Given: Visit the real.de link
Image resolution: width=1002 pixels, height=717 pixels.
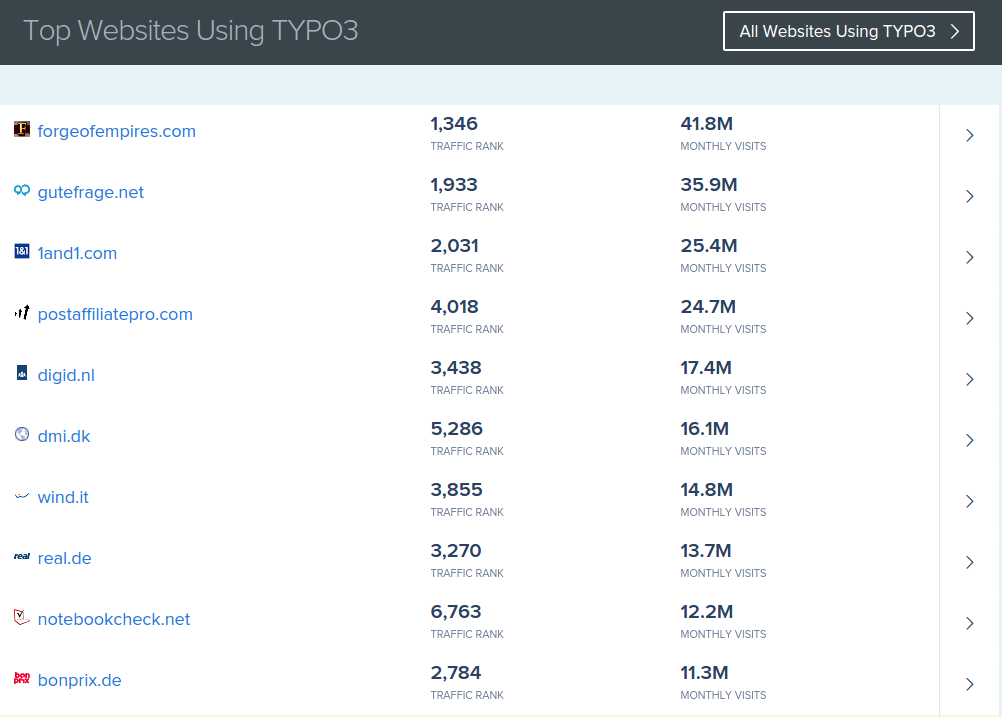Looking at the screenshot, I should click(x=65, y=559).
